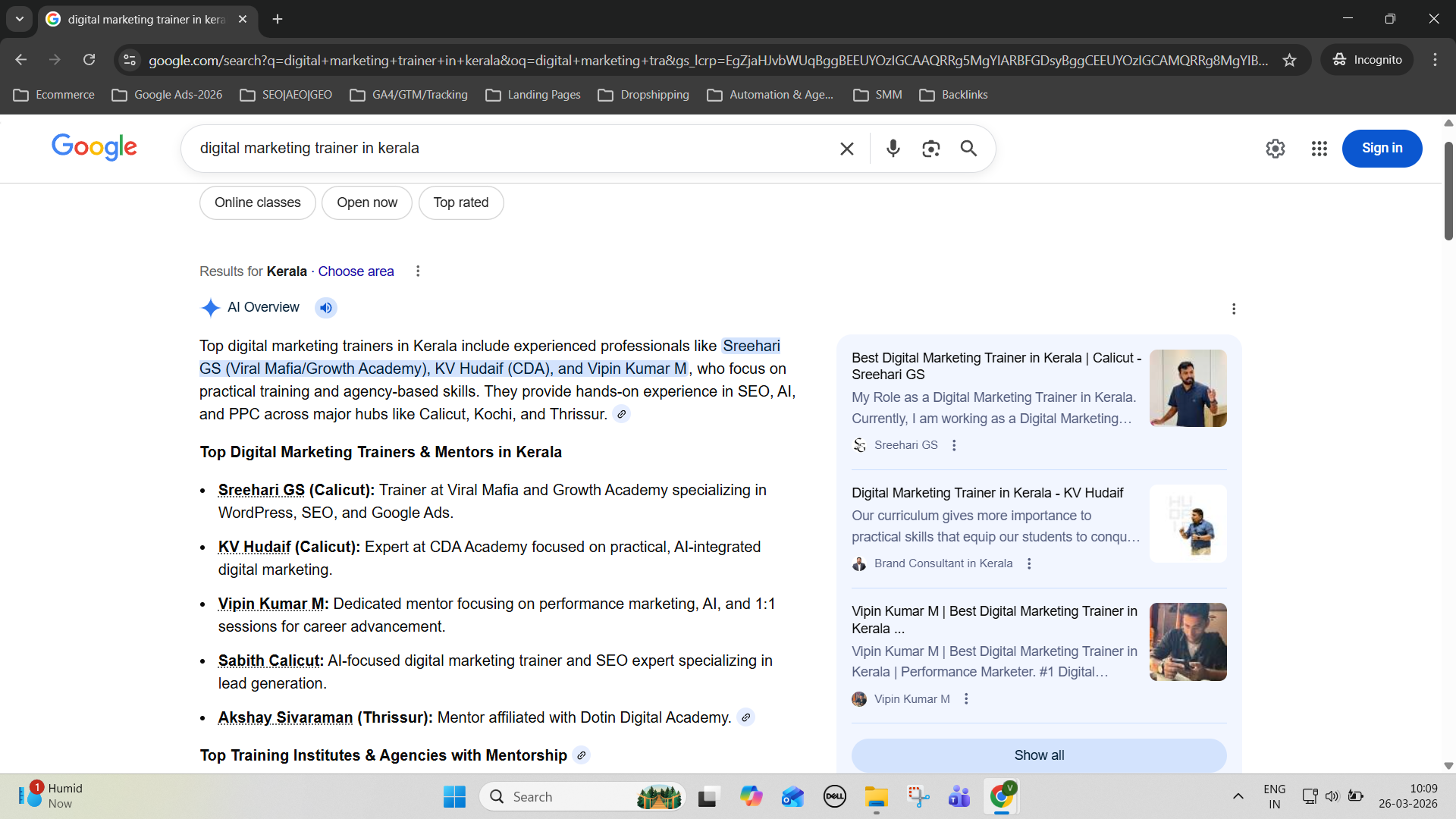The image size is (1456, 819).
Task: Go back to the previous page
Action: (x=21, y=60)
